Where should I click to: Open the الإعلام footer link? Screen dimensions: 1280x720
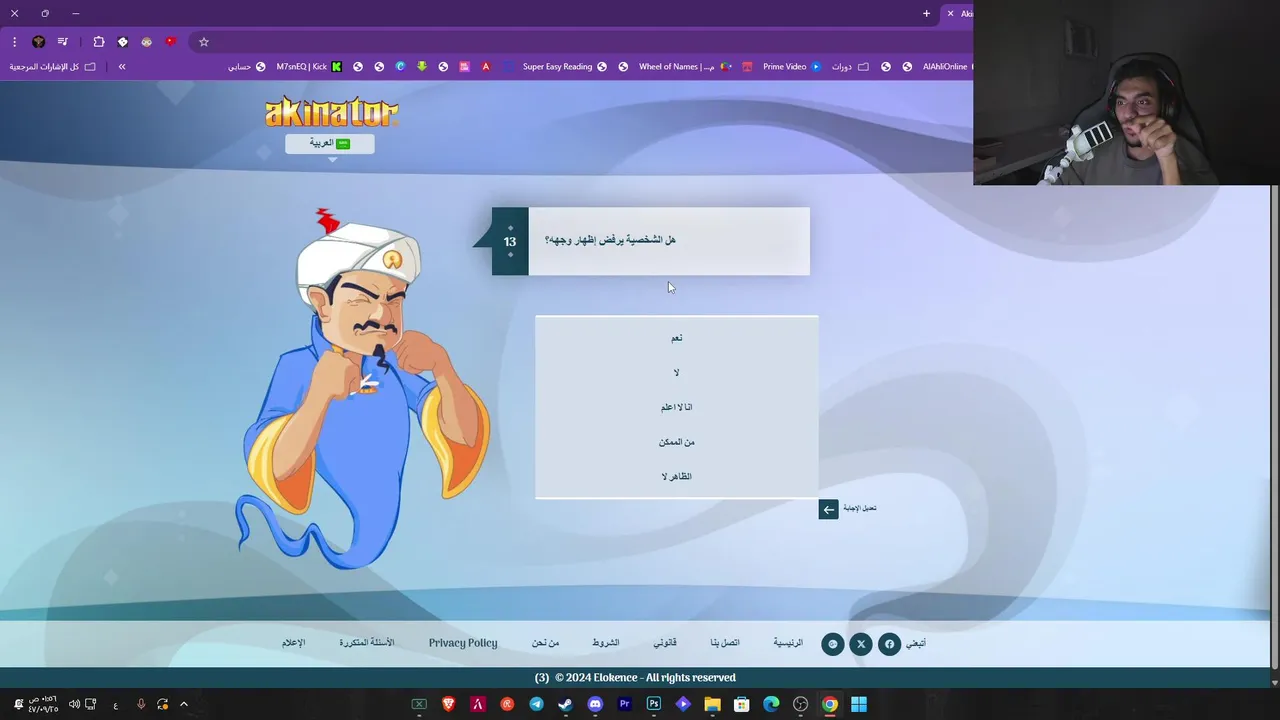[x=294, y=643]
